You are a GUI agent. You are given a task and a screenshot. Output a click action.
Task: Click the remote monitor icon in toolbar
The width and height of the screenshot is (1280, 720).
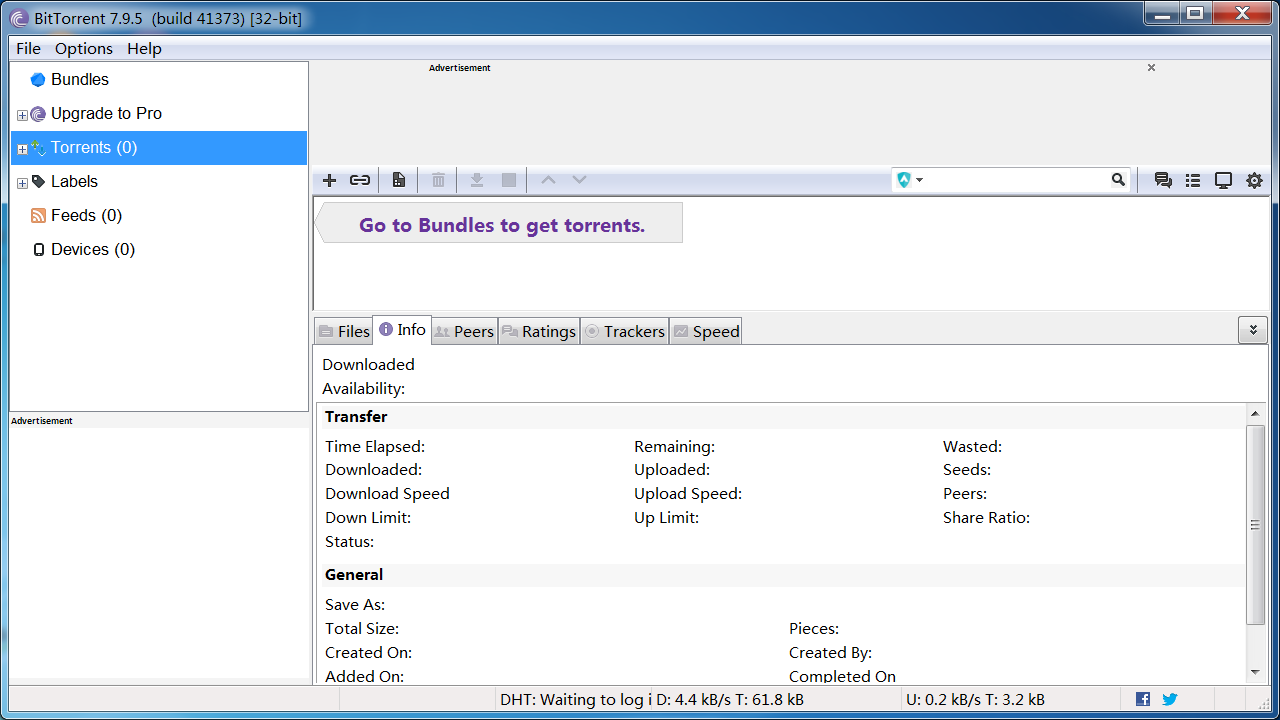[x=1223, y=181]
